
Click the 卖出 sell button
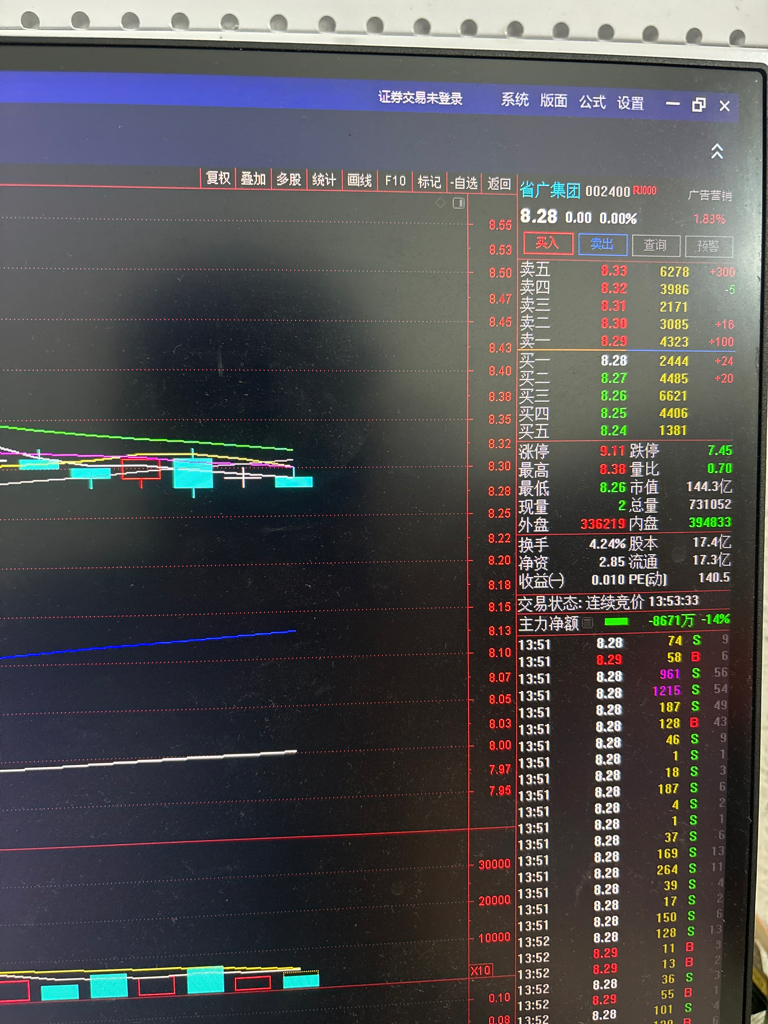[x=602, y=245]
